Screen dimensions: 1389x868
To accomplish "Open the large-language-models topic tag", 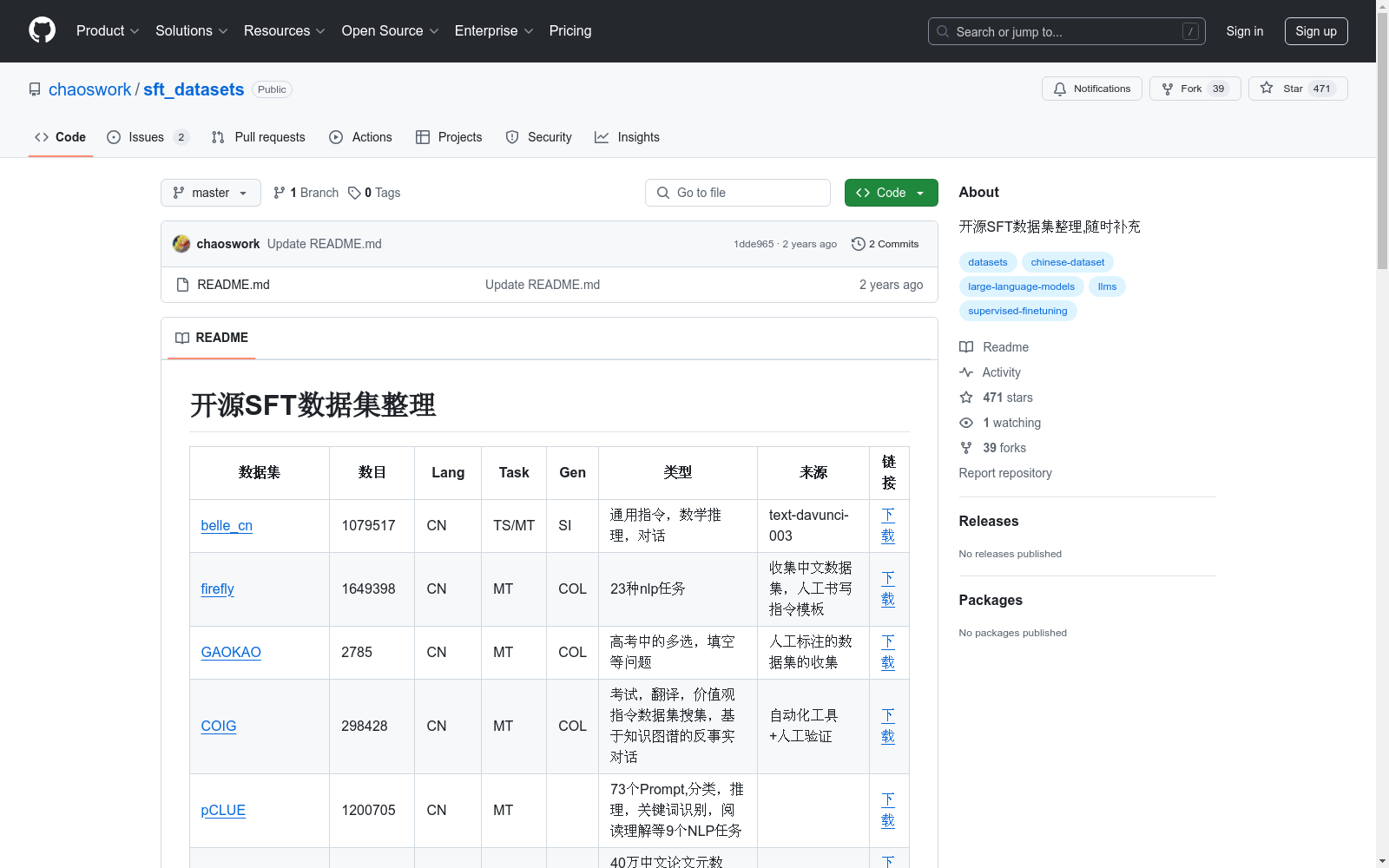I will pyautogui.click(x=1022, y=286).
